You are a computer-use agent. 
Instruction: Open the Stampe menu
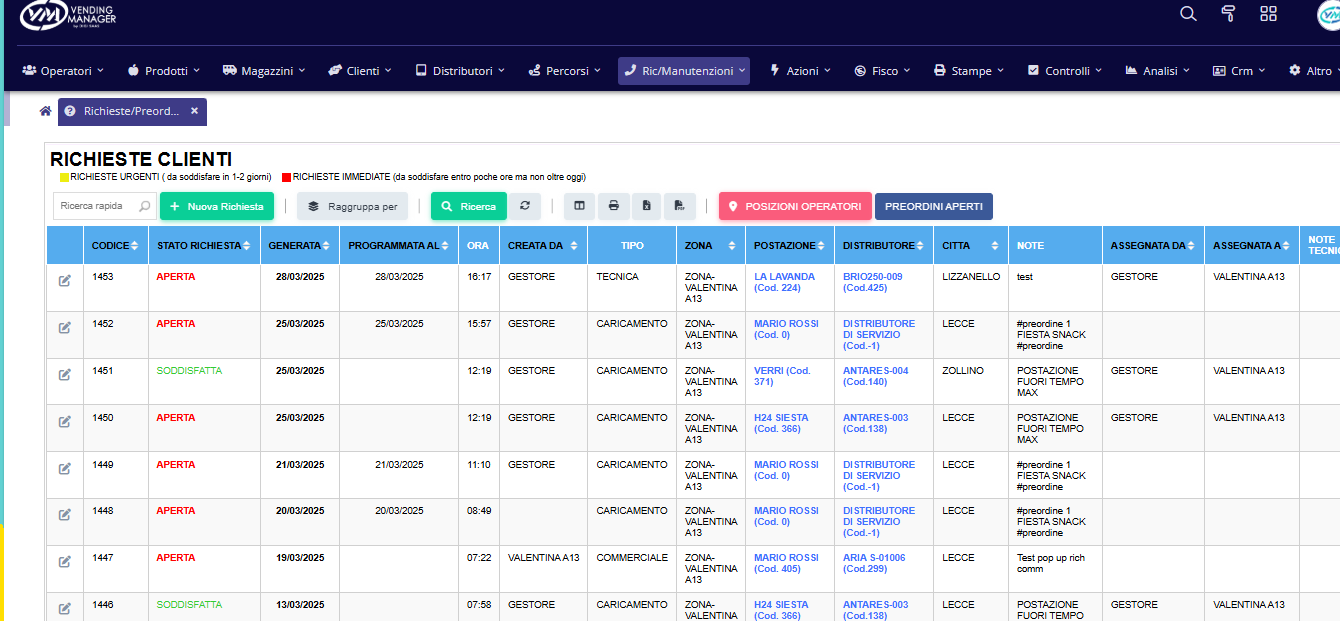click(x=969, y=71)
